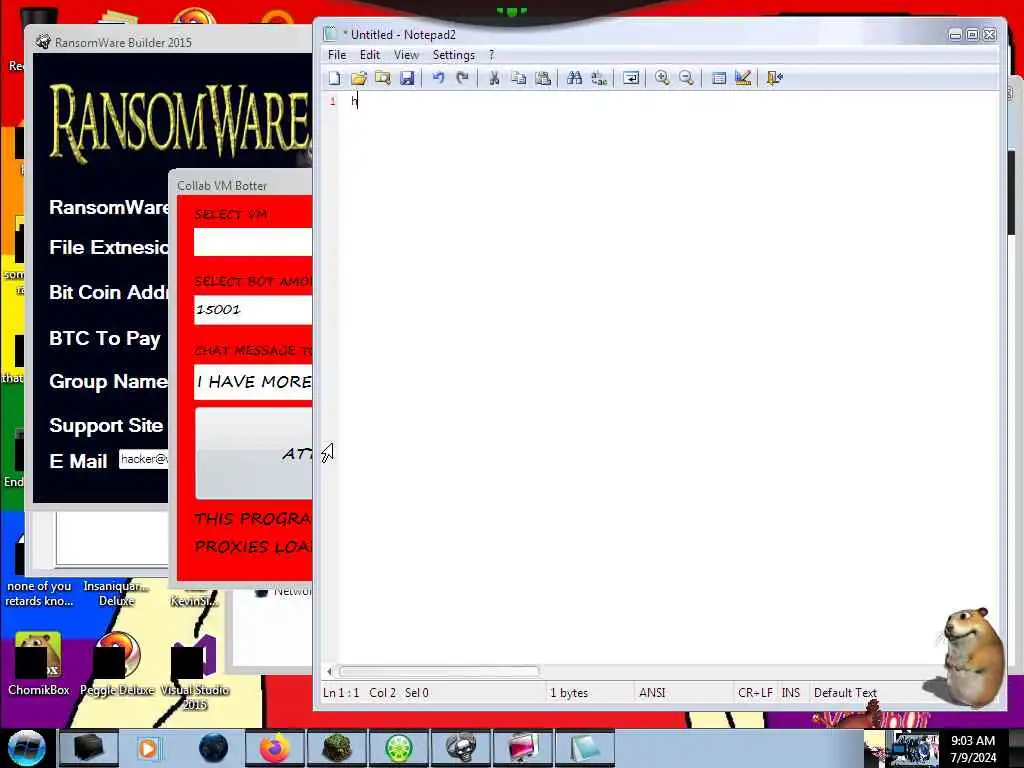Image resolution: width=1024 pixels, height=768 pixels.
Task: Click the Open file folder icon
Action: point(359,78)
